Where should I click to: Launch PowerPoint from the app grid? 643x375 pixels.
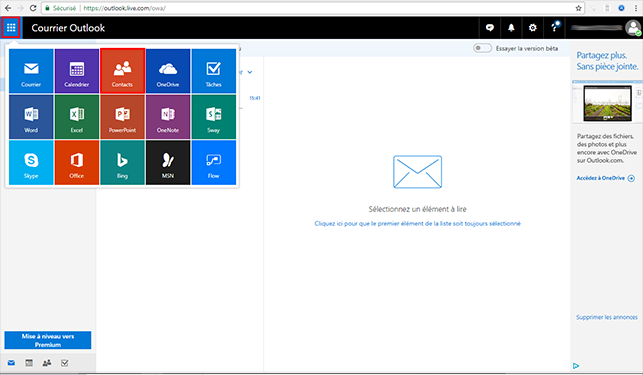click(122, 117)
